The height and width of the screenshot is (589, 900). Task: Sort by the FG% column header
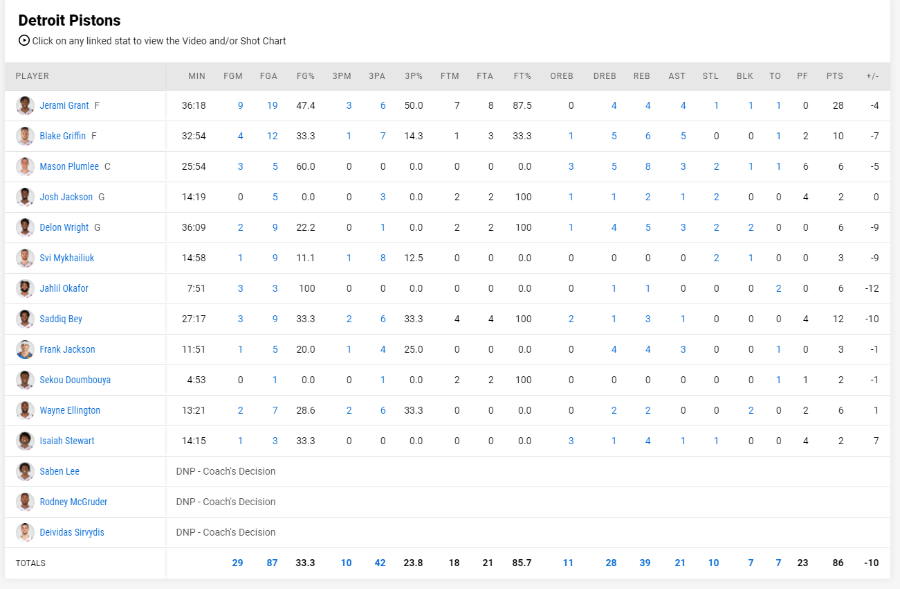305,76
